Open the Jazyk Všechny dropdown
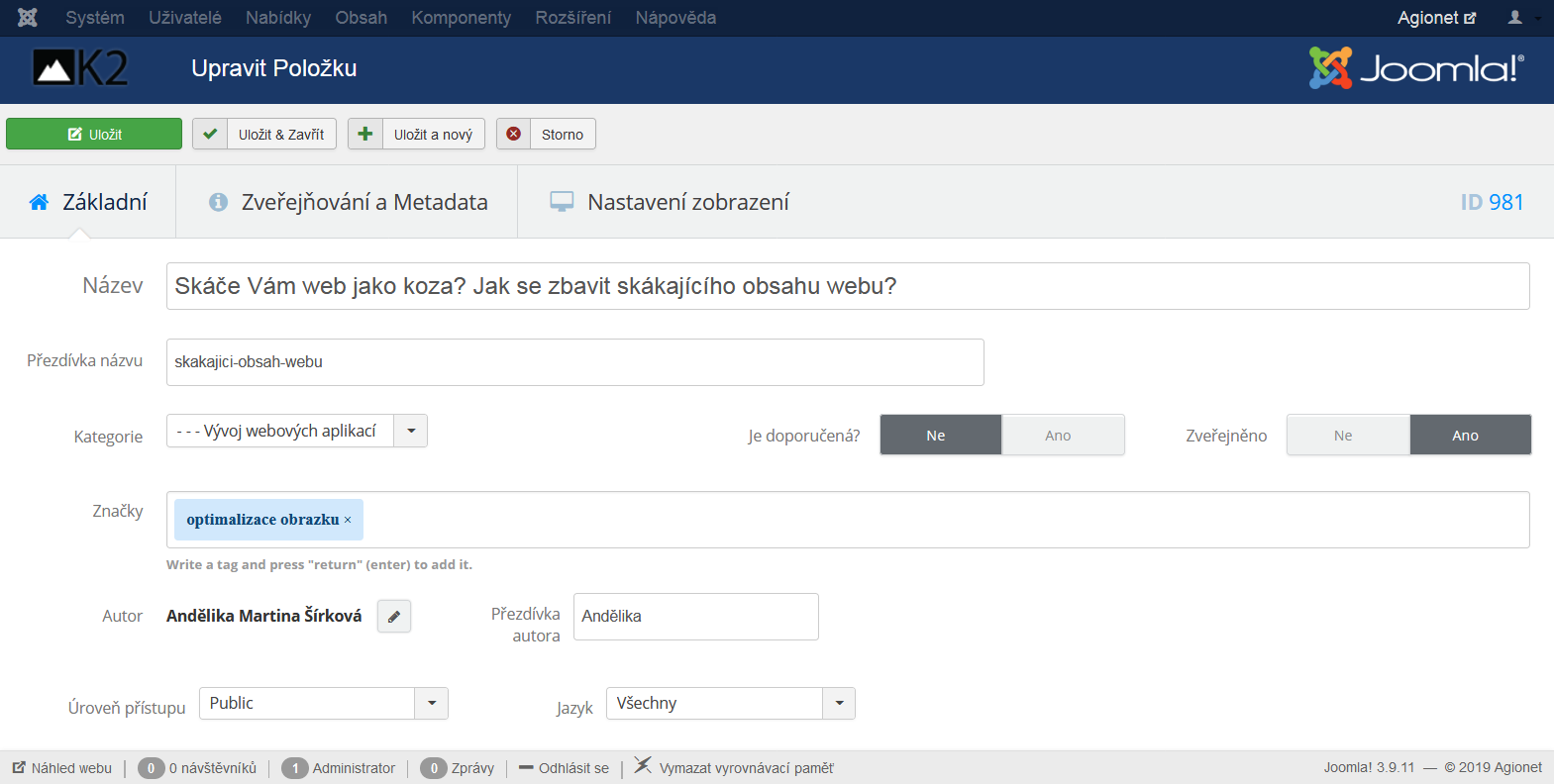The width and height of the screenshot is (1554, 784). pos(731,703)
